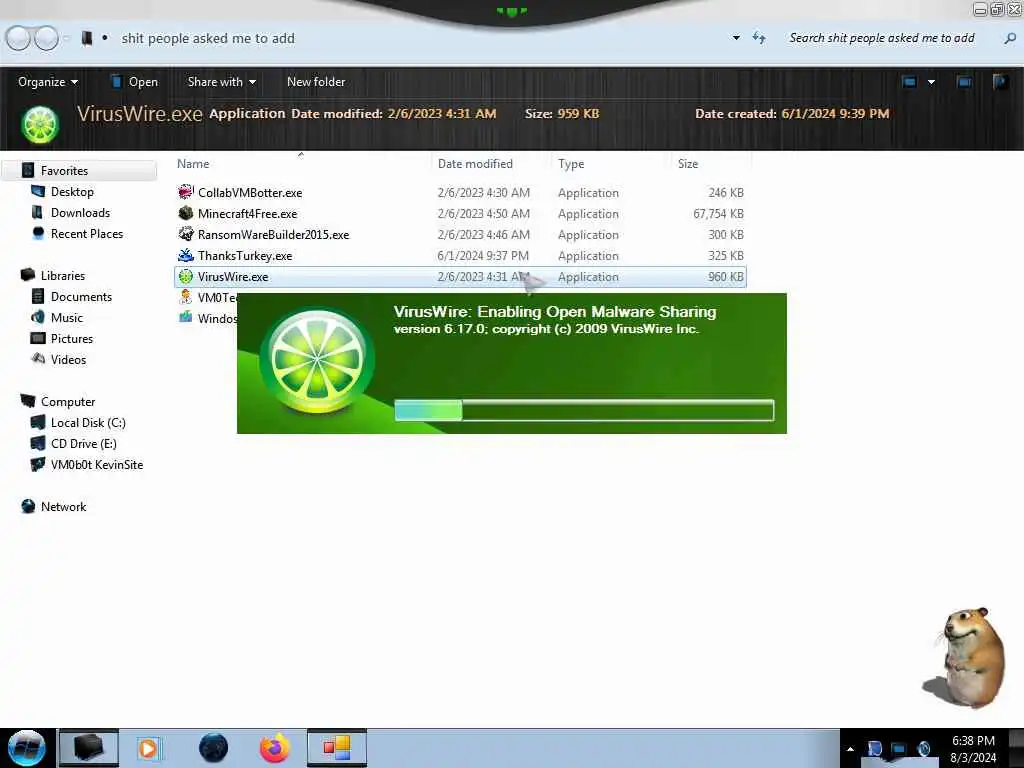Click the Open toolbar button
Image resolution: width=1024 pixels, height=768 pixels.
pyautogui.click(x=135, y=82)
